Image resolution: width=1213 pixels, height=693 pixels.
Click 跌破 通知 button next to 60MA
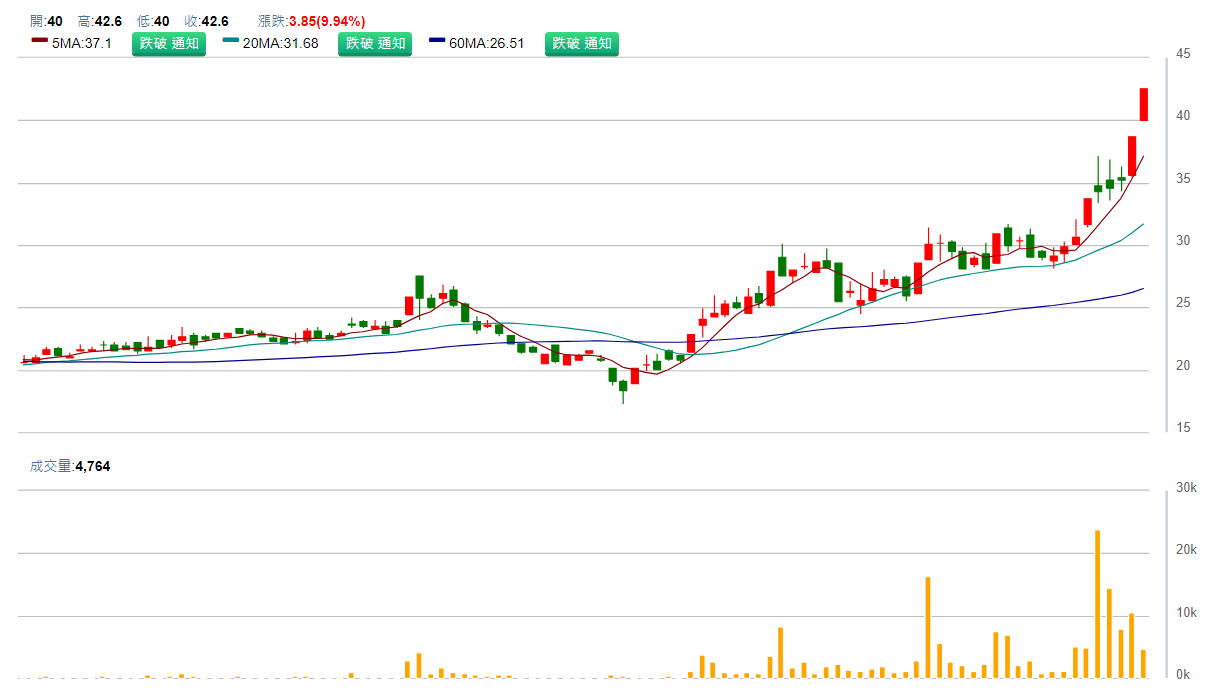pyautogui.click(x=582, y=44)
